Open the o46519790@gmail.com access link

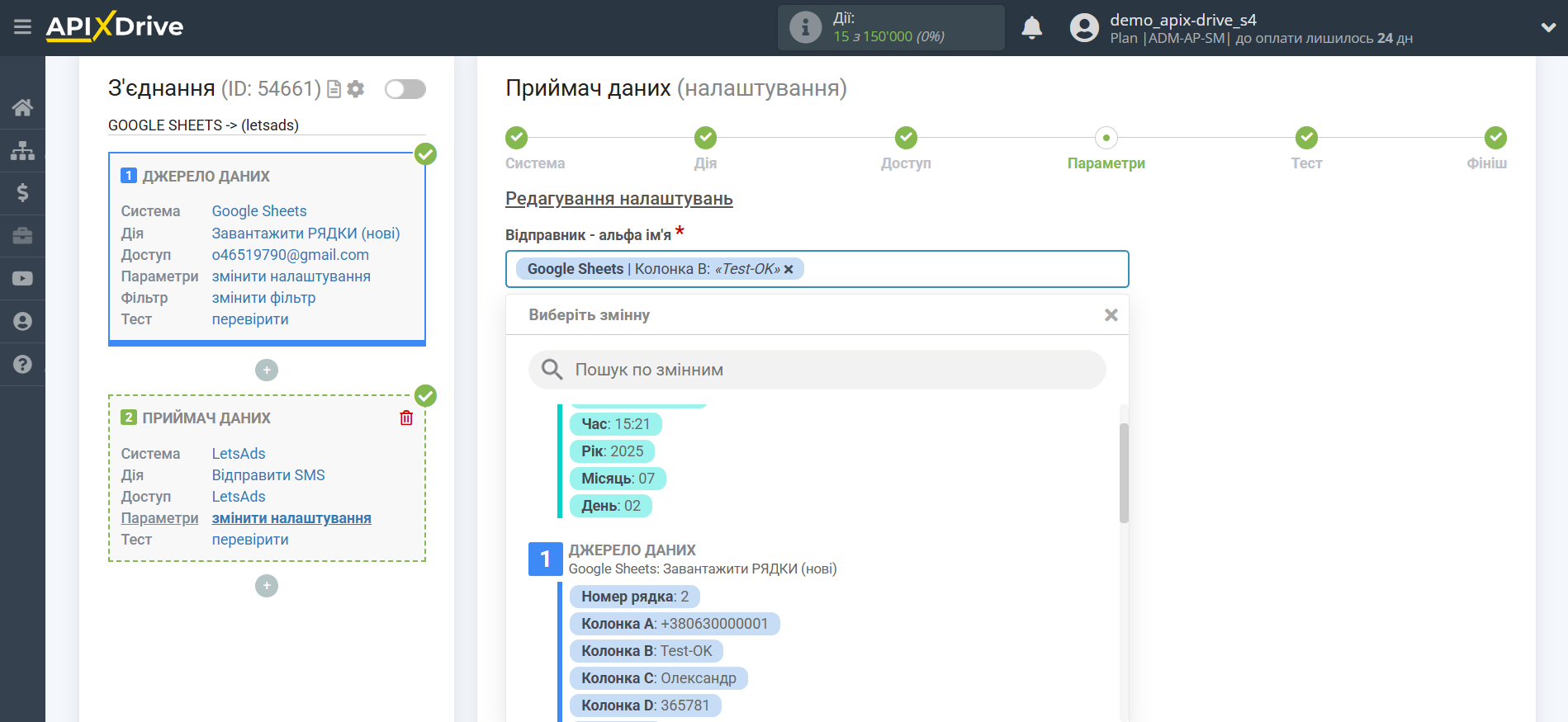click(x=291, y=255)
